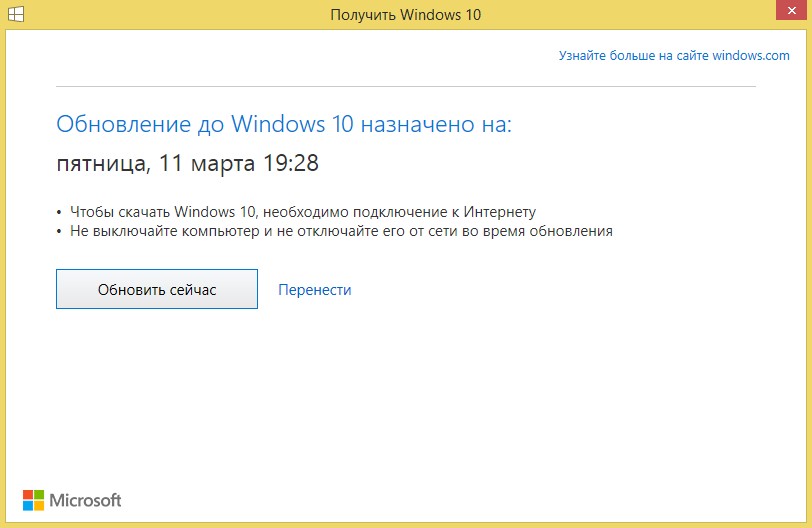Click the Microsoft wordmark text
This screenshot has height=528, width=812.
(x=85, y=500)
